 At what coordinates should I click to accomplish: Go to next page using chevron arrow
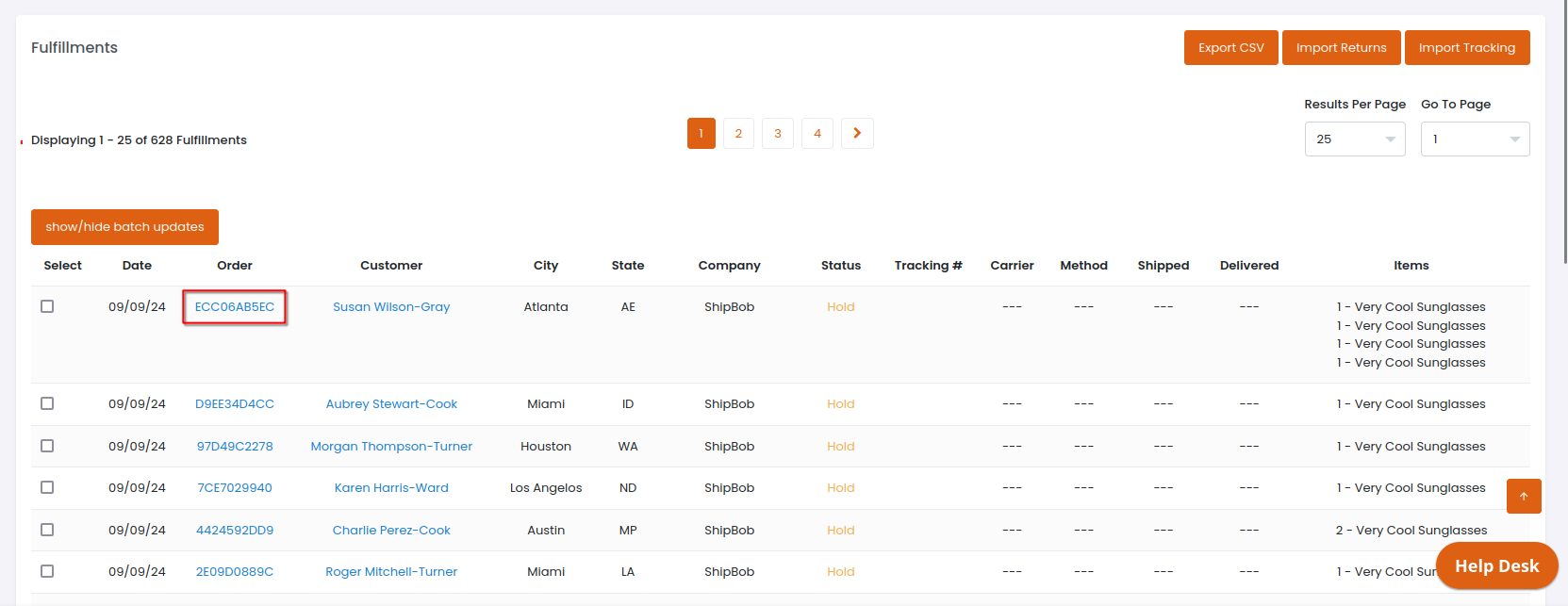pyautogui.click(x=856, y=134)
